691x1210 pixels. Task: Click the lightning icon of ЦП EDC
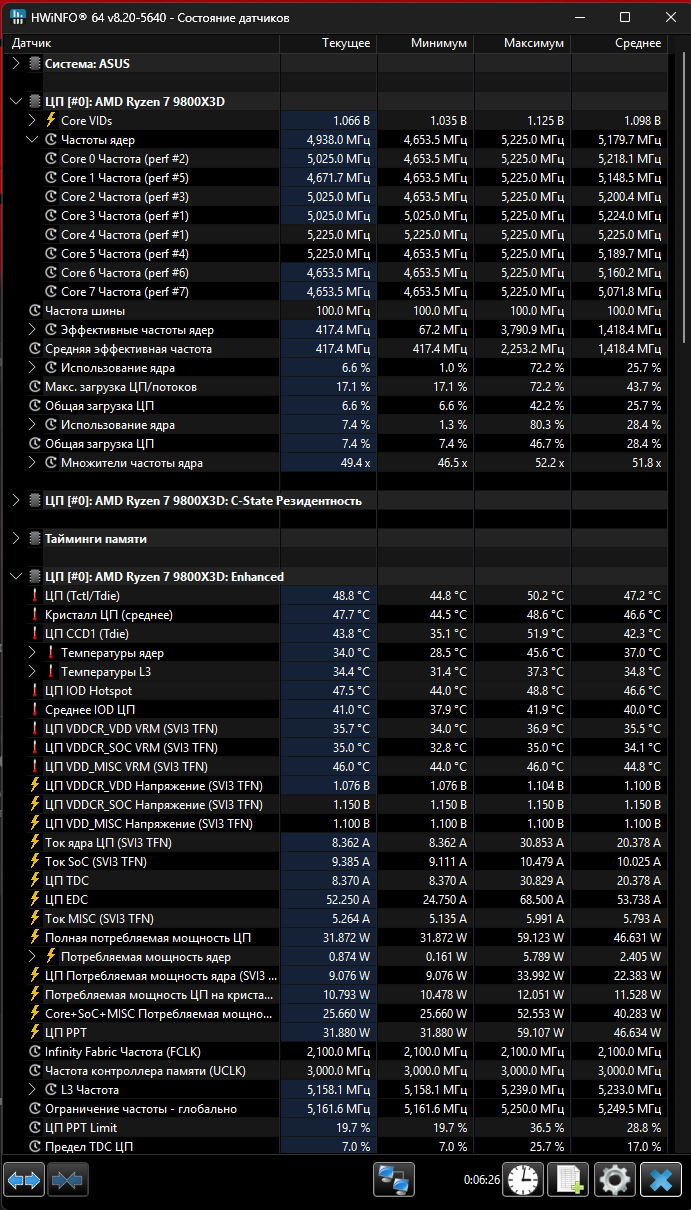(35, 900)
